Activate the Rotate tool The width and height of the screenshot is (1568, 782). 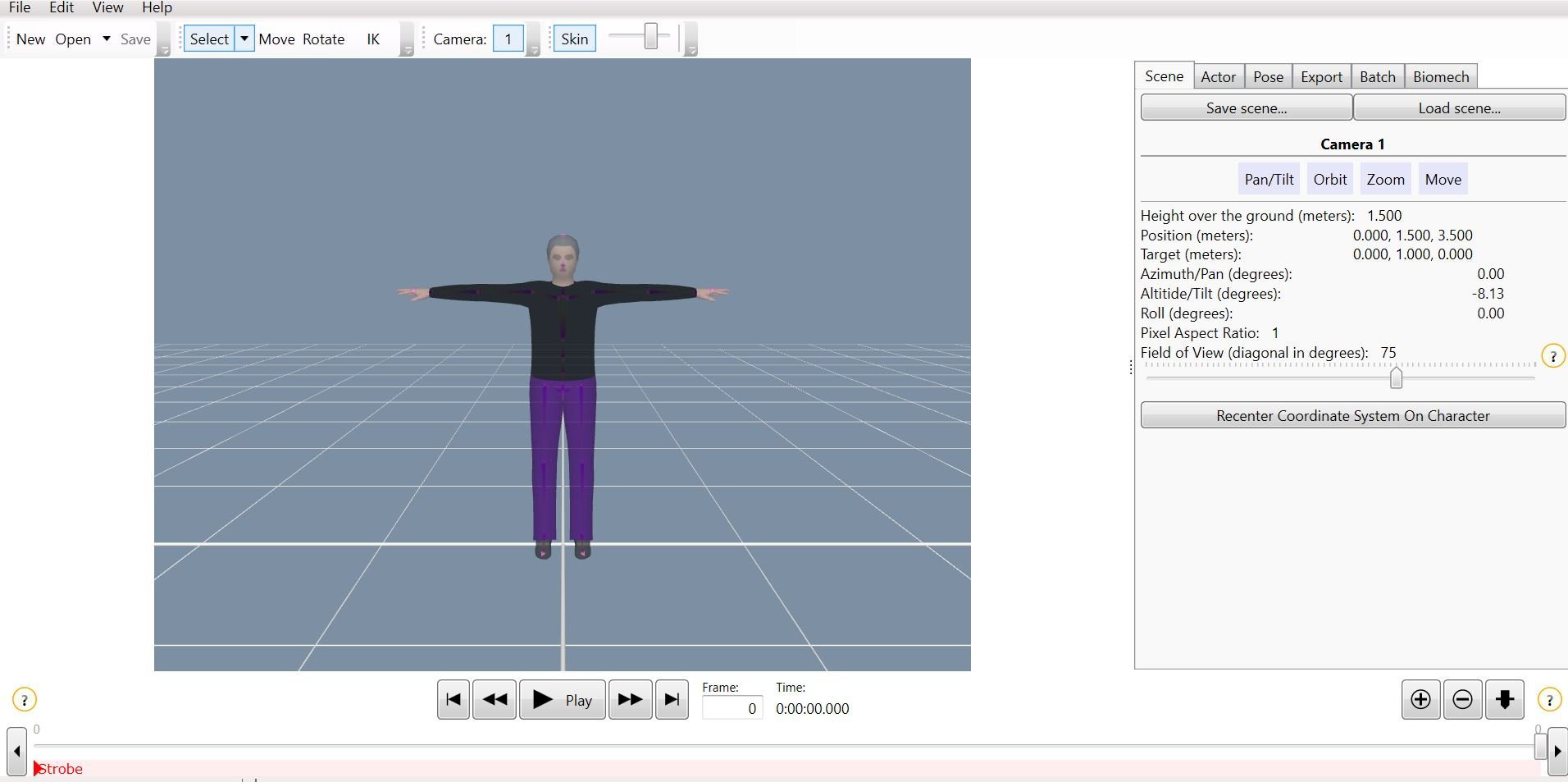pyautogui.click(x=323, y=39)
